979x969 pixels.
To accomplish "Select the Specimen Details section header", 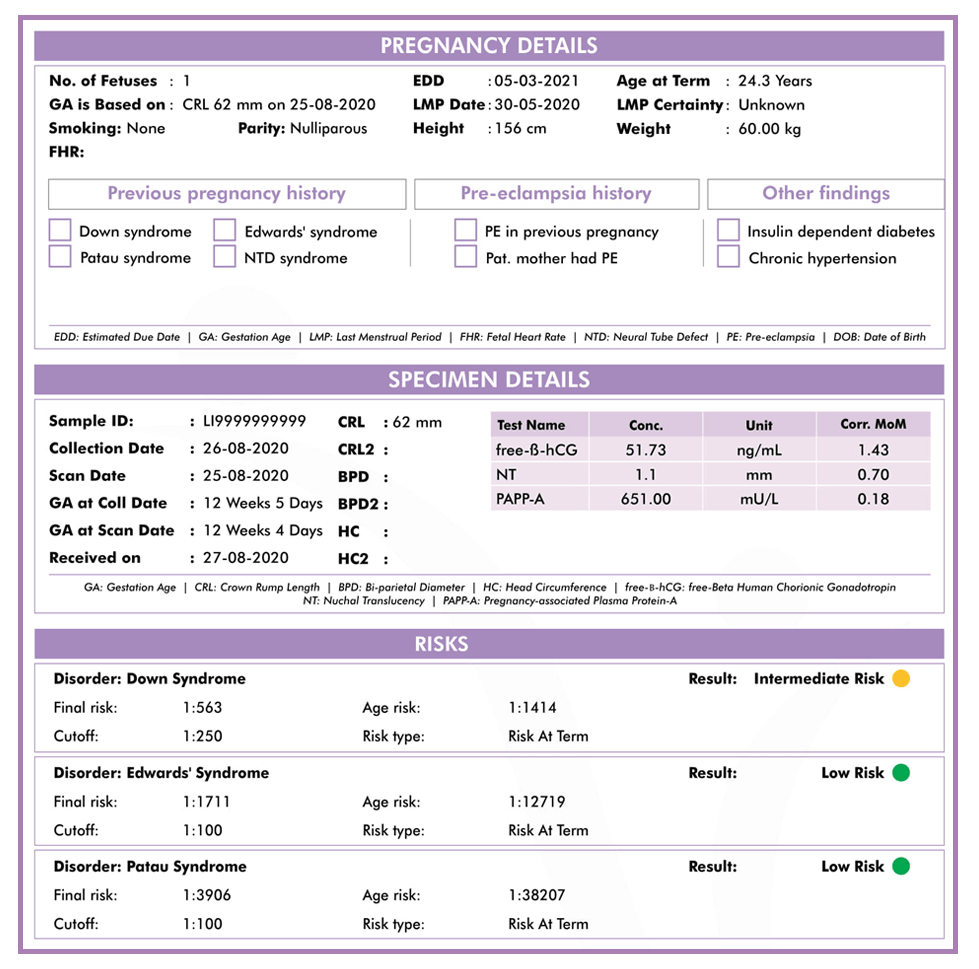I will (x=489, y=380).
